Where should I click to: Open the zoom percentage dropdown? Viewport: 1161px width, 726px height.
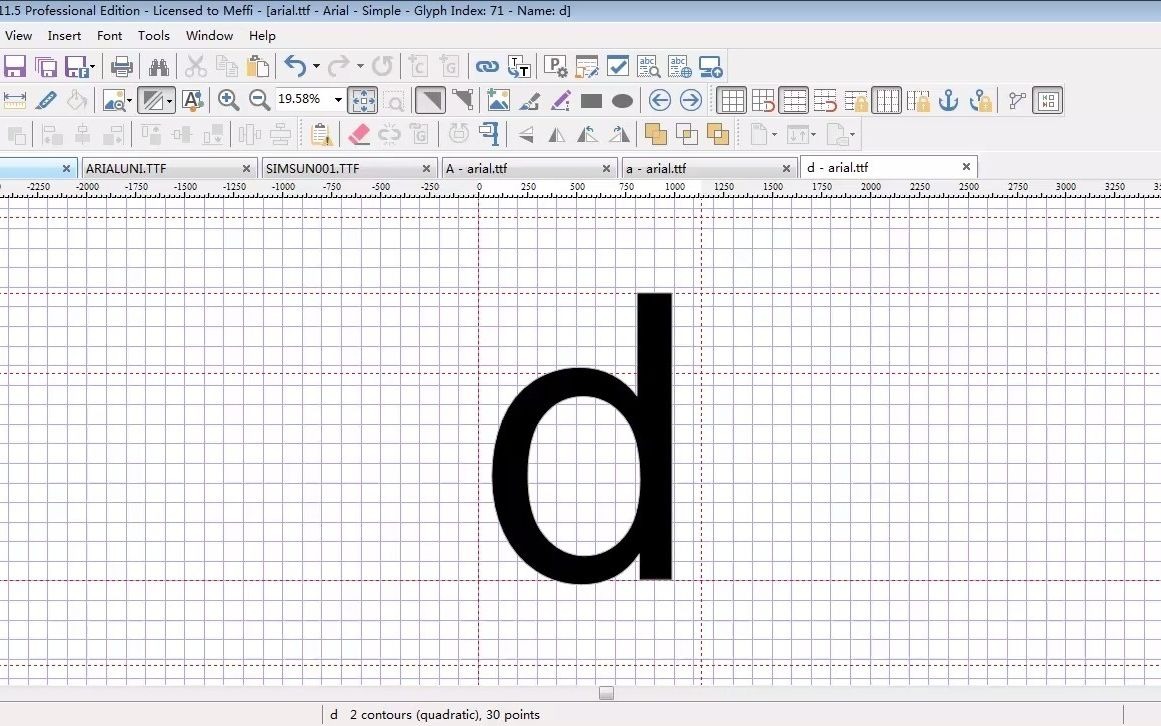(337, 99)
